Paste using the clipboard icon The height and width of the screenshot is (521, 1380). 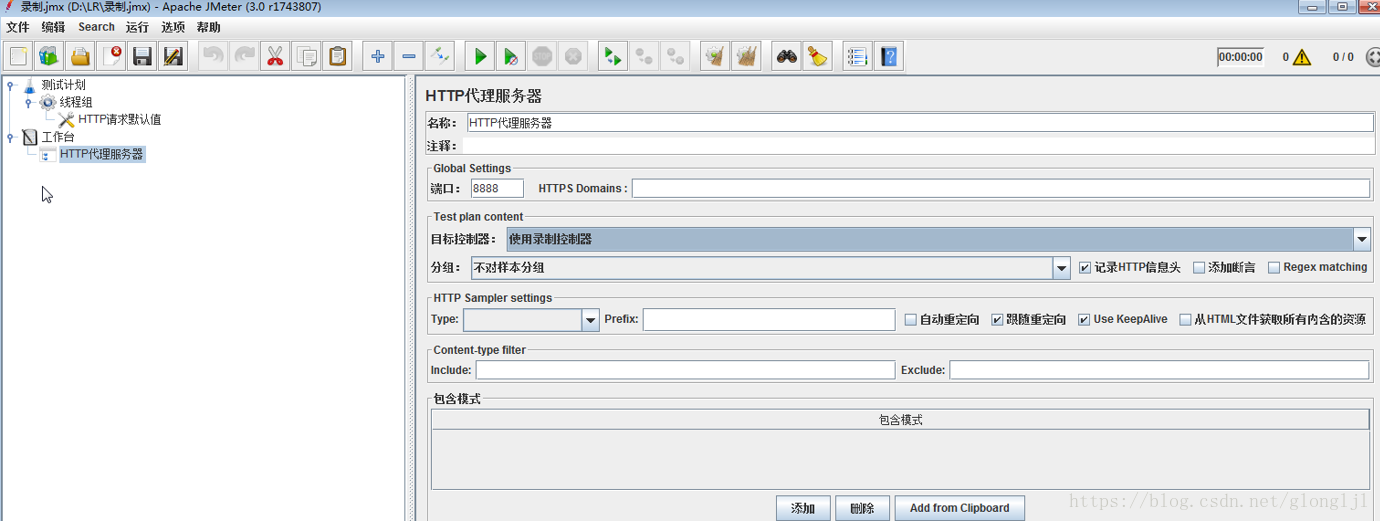338,56
